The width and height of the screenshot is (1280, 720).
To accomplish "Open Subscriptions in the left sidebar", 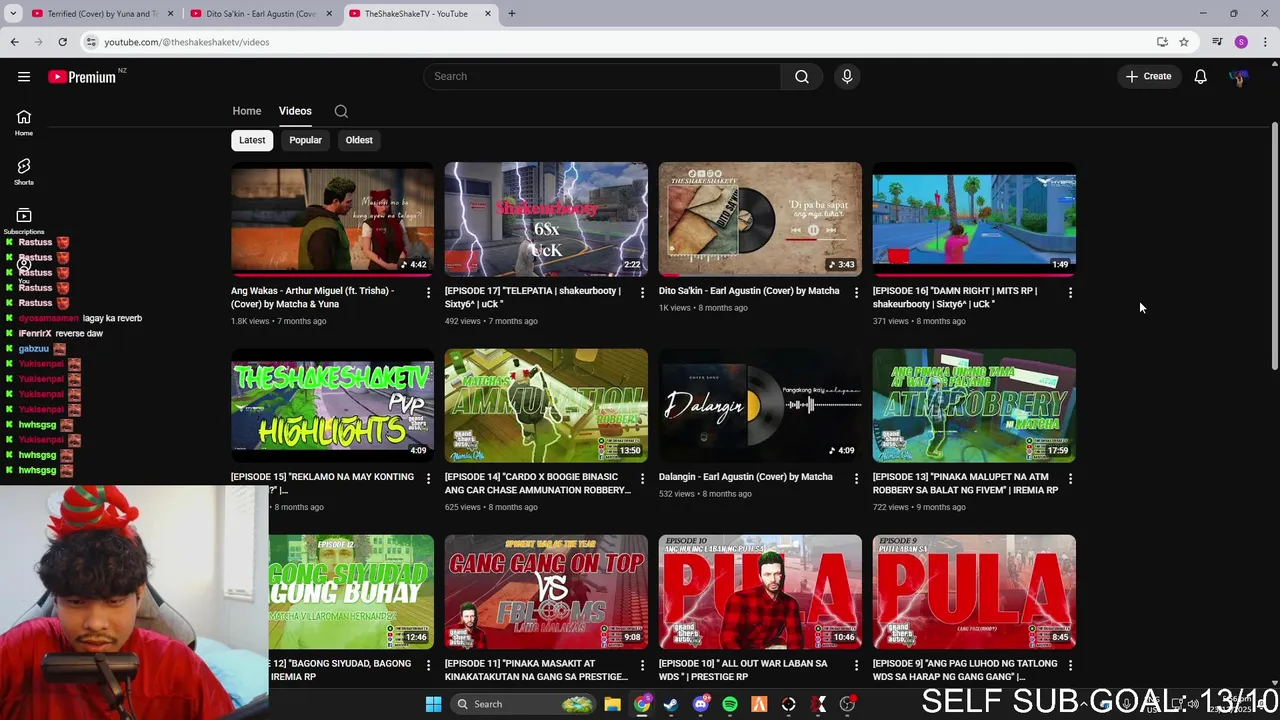I will click(24, 221).
